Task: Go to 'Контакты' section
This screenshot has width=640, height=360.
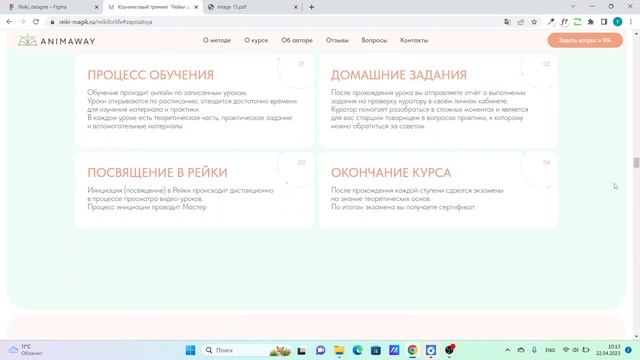Action: pyautogui.click(x=414, y=40)
